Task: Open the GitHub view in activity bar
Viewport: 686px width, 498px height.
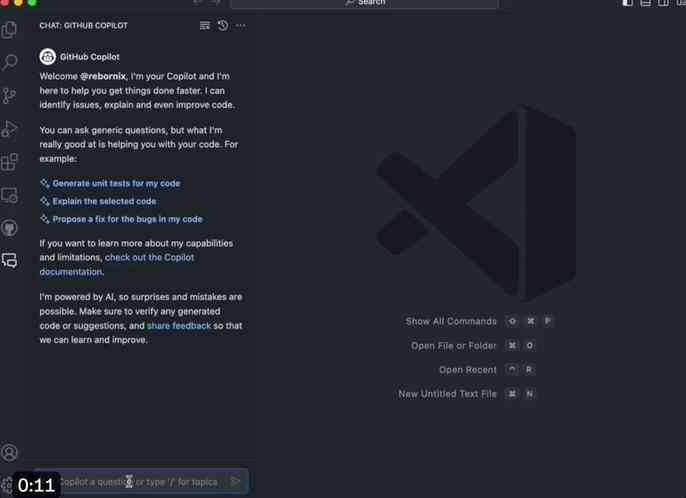Action: tap(9, 228)
